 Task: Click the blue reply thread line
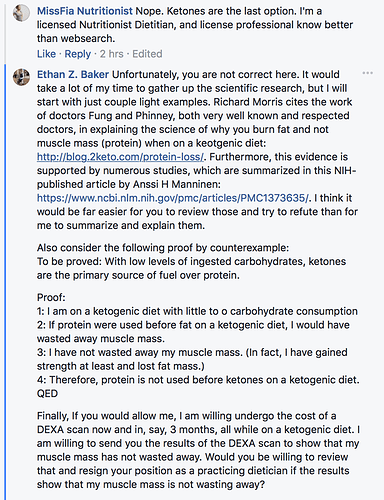point(5,282)
